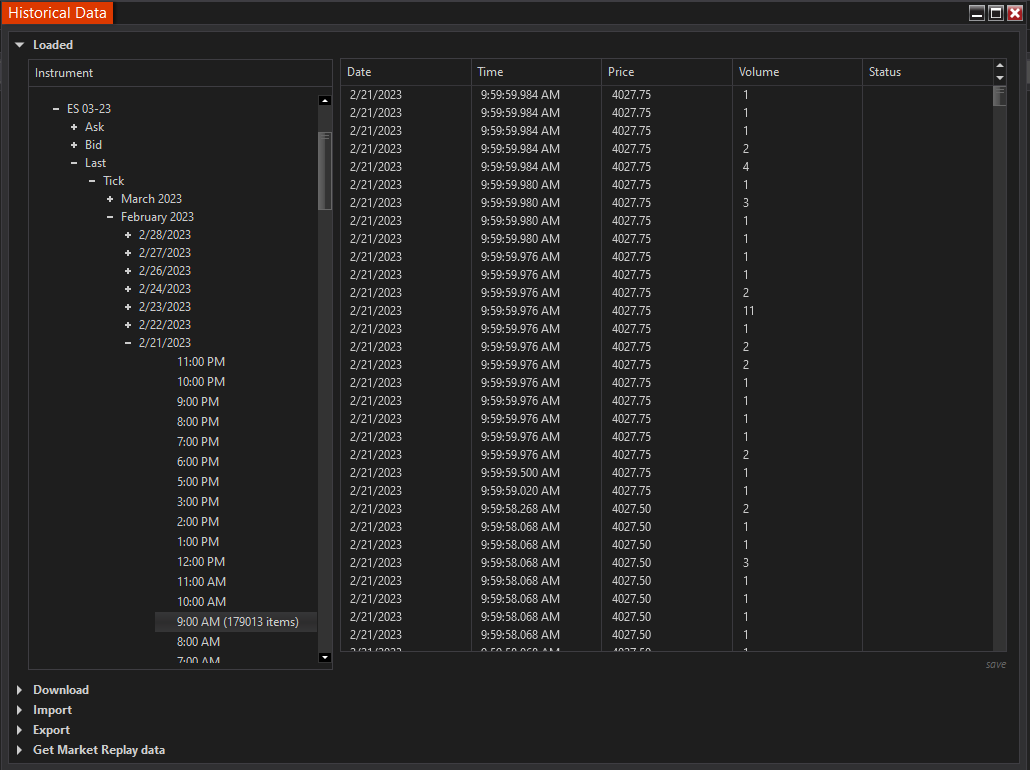Select the row with time 9:59:58.268 AM

pyautogui.click(x=667, y=509)
